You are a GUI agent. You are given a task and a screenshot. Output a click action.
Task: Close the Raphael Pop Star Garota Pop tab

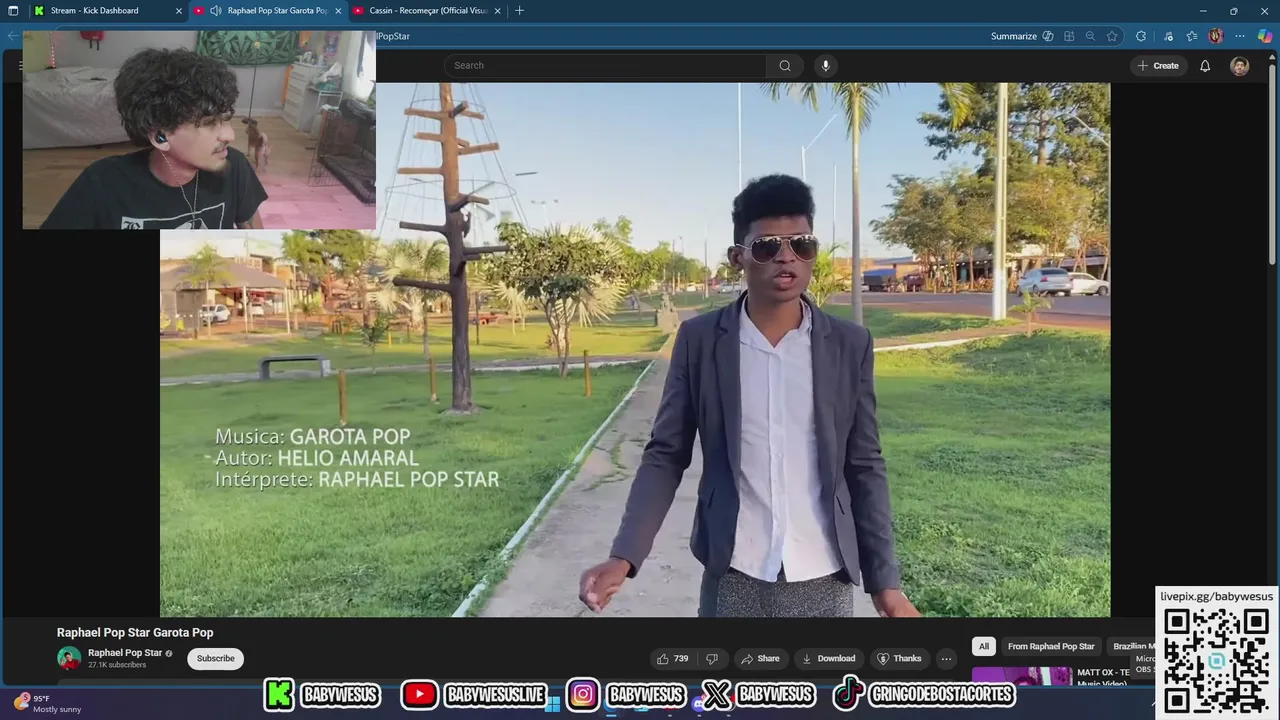coord(339,10)
